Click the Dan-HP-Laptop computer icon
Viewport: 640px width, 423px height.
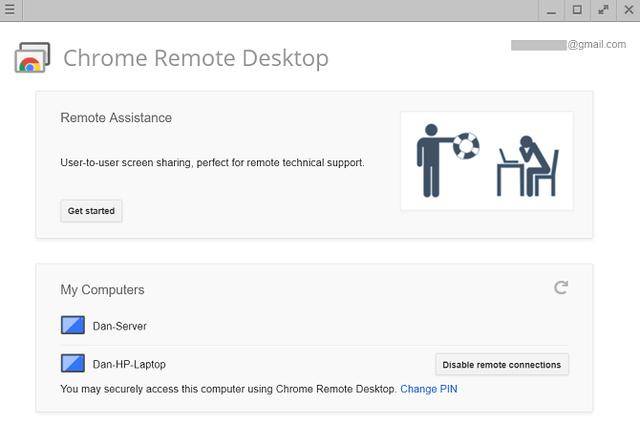72,364
